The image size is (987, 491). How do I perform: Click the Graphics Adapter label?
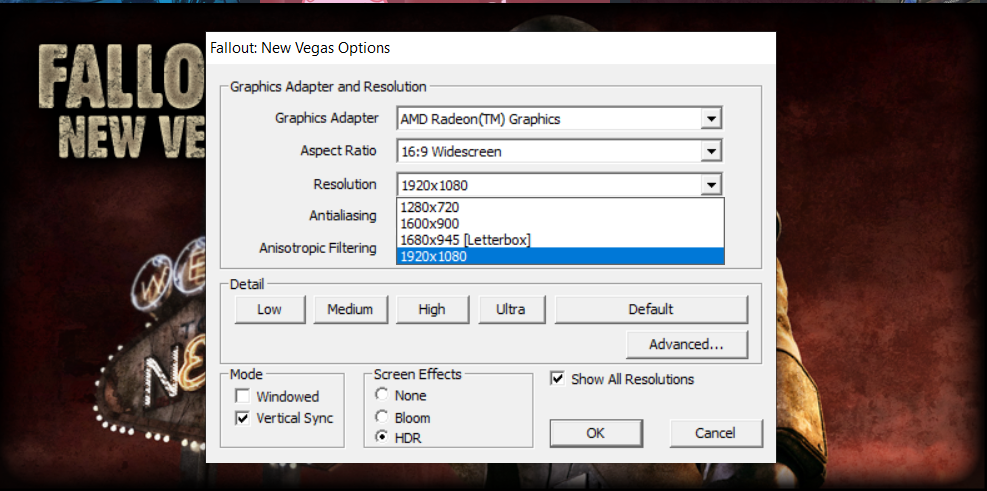327,118
